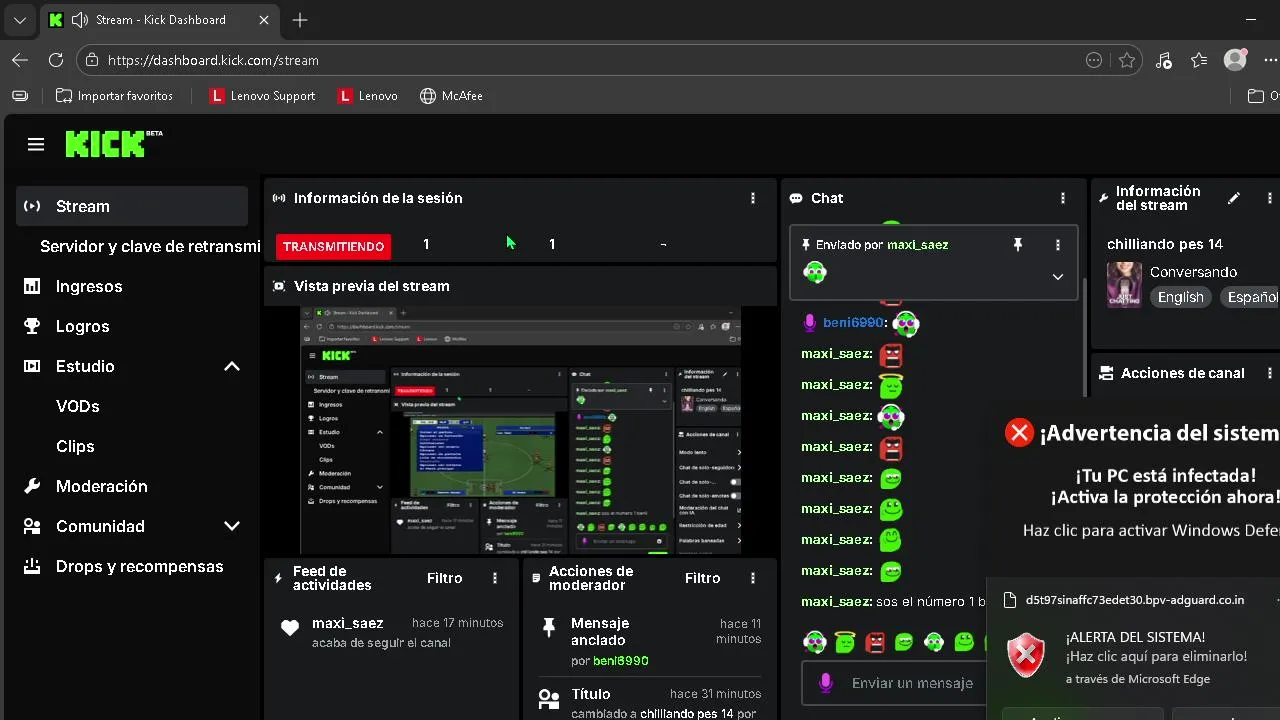Open options for Información de la sesión panel
Viewport: 1280px width, 720px height.
(x=753, y=198)
